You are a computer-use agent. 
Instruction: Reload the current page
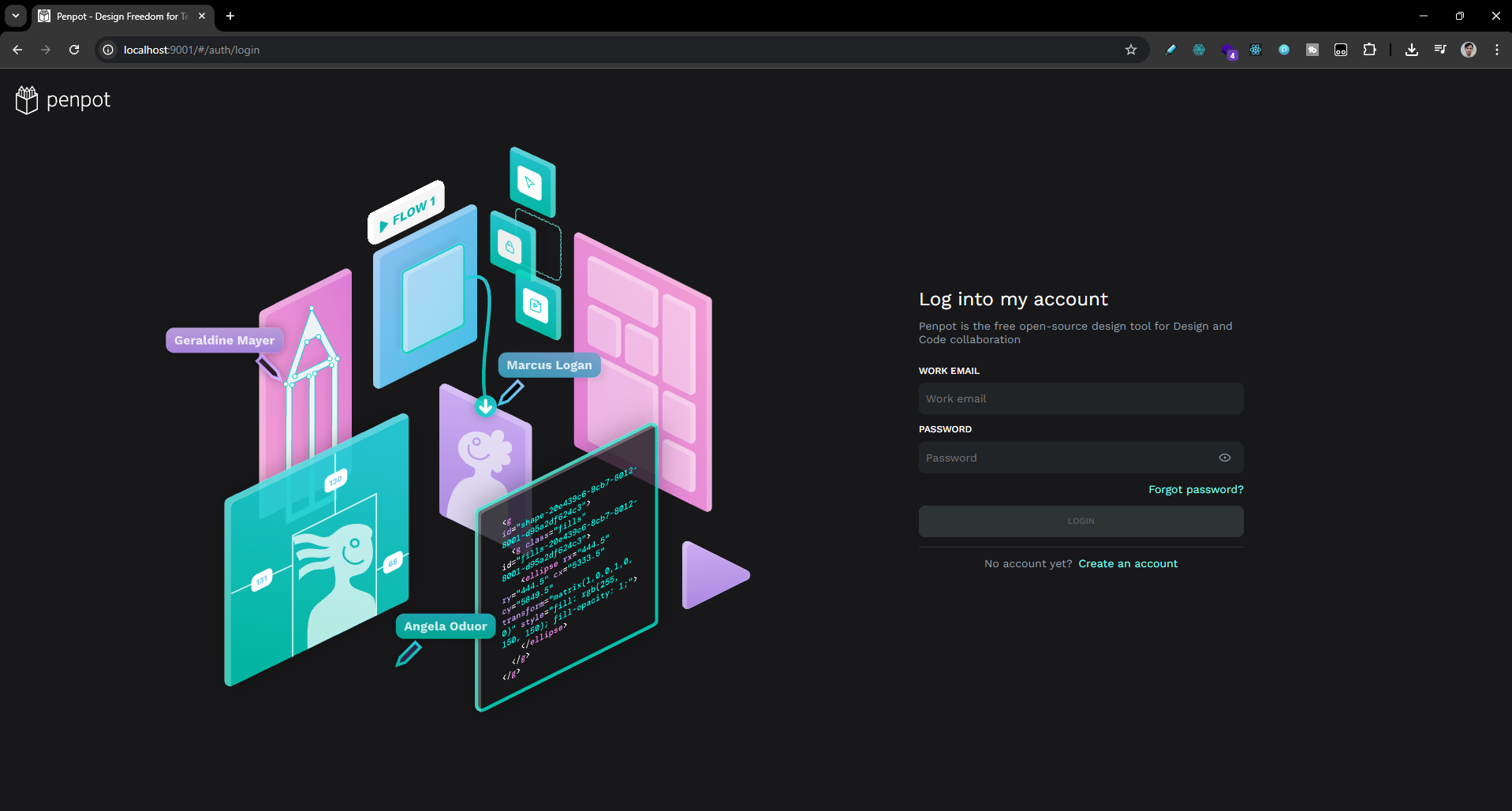click(74, 50)
